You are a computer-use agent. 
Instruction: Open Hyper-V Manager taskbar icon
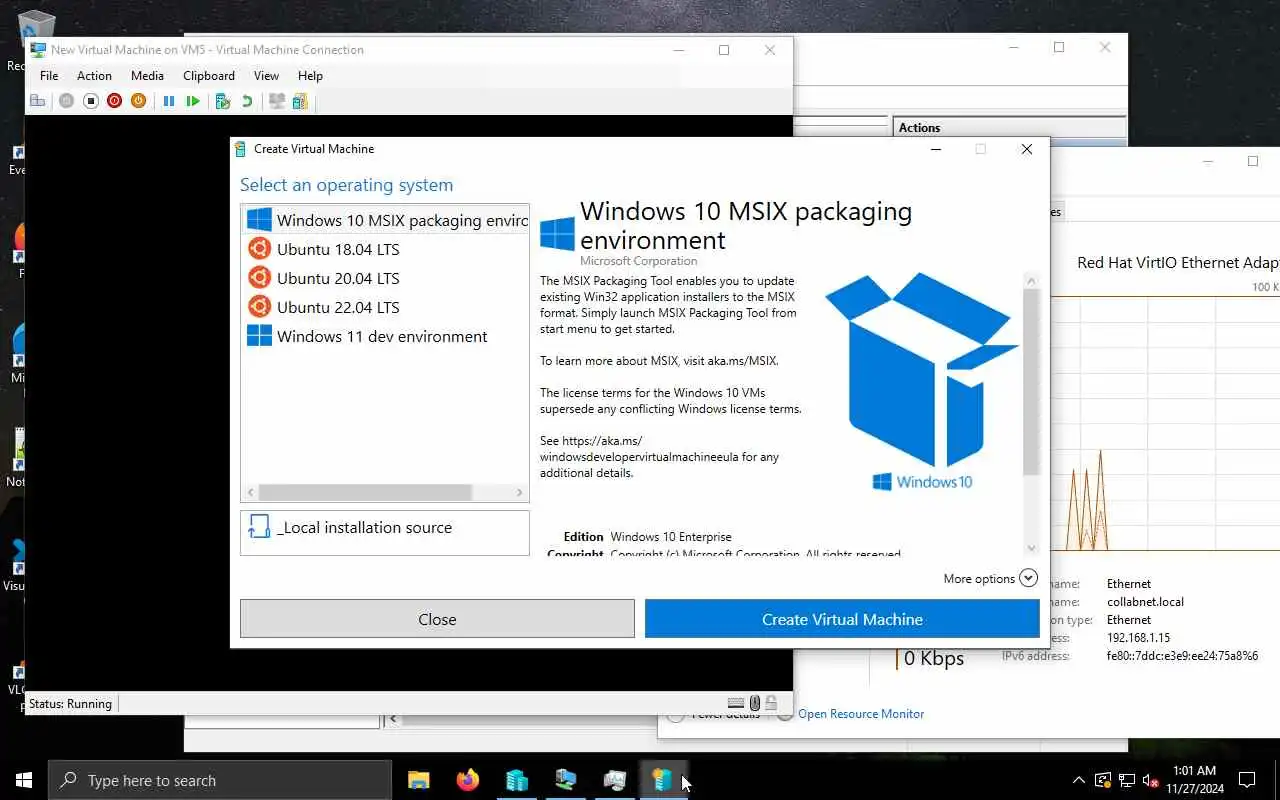[516, 780]
